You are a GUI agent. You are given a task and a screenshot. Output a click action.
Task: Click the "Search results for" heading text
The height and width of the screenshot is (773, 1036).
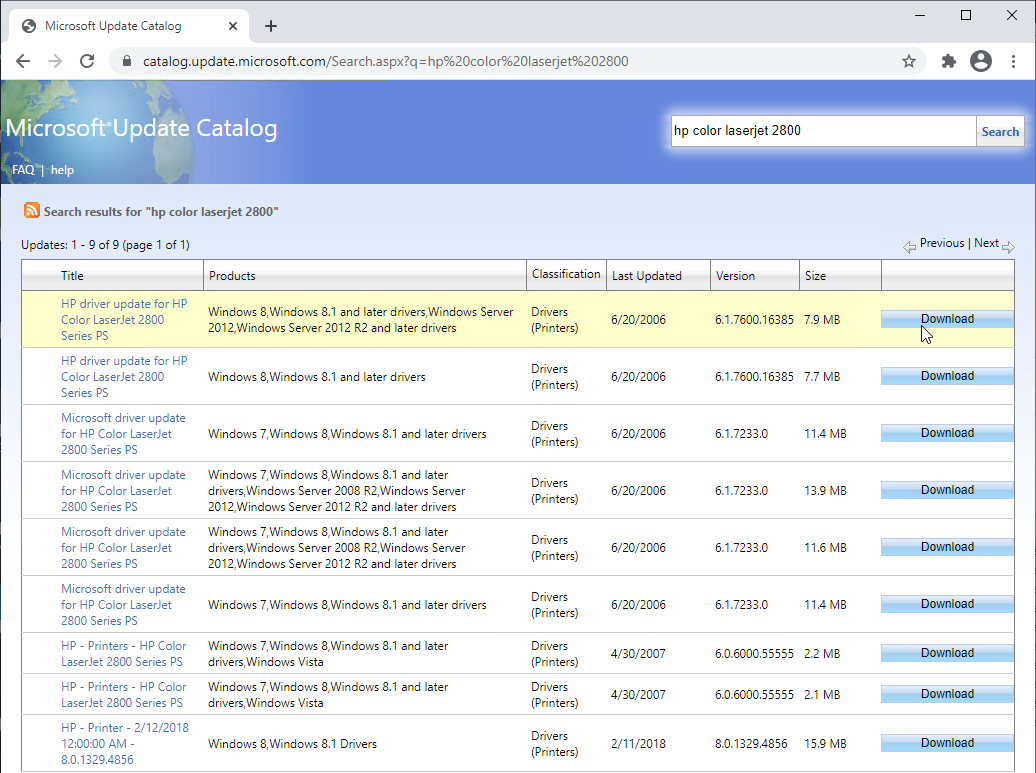tap(161, 212)
